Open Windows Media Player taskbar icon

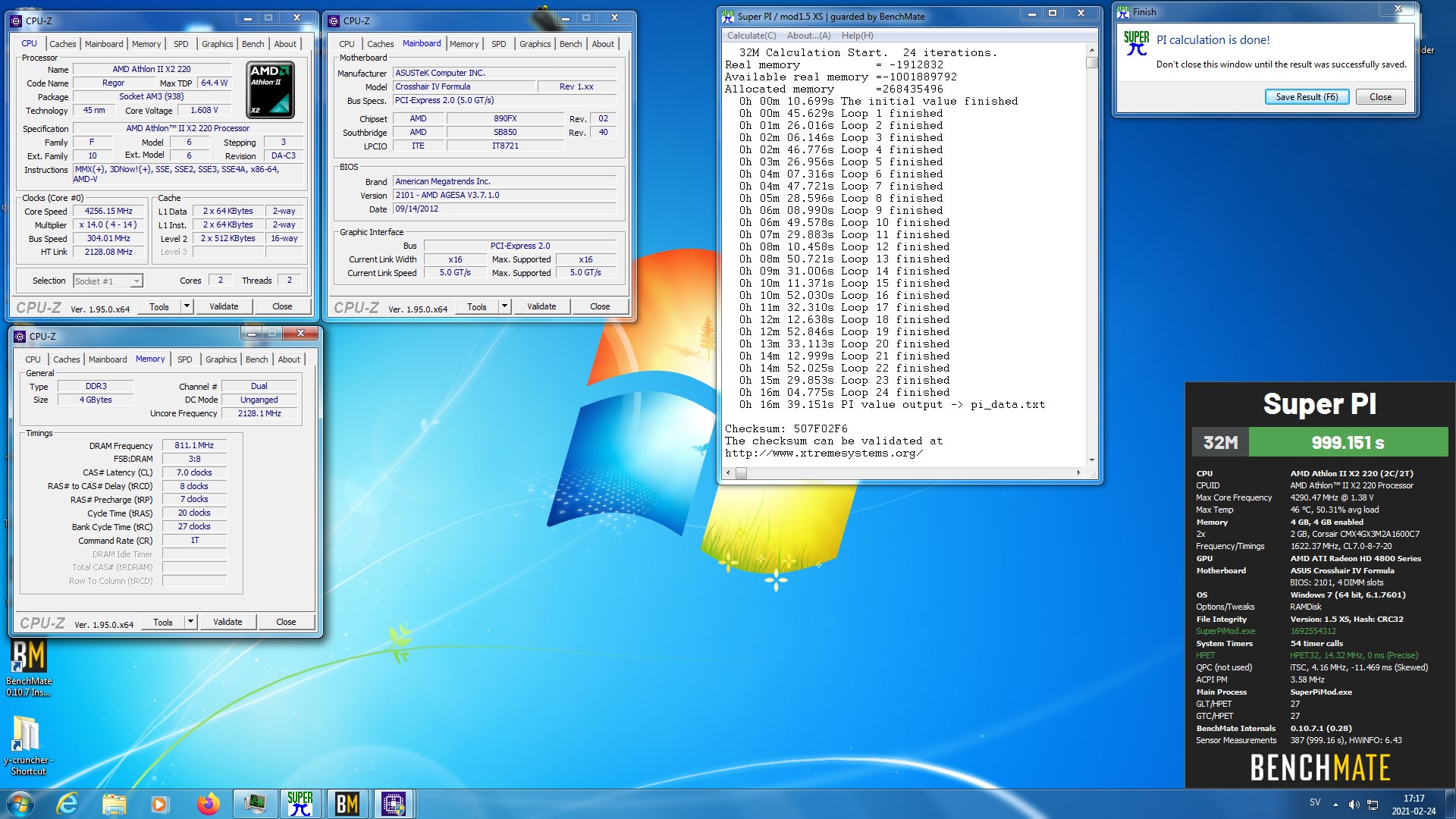159,804
